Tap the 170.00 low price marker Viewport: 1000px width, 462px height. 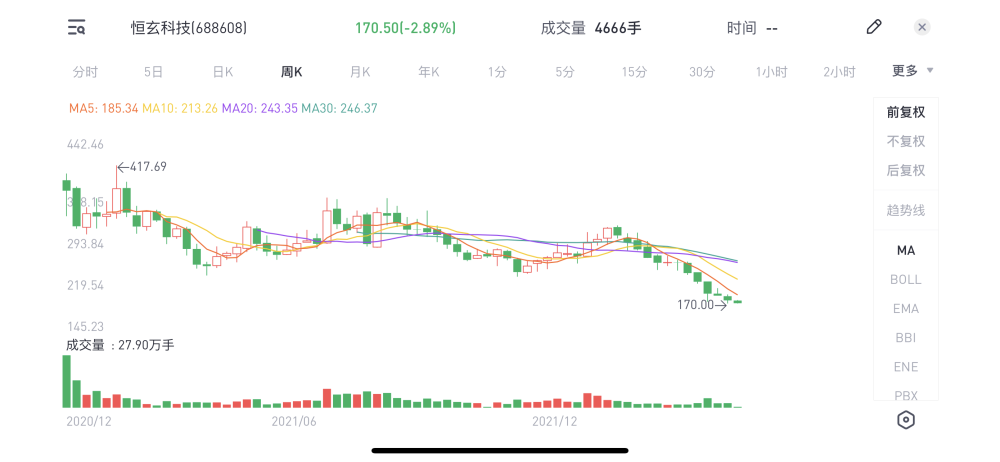[702, 305]
